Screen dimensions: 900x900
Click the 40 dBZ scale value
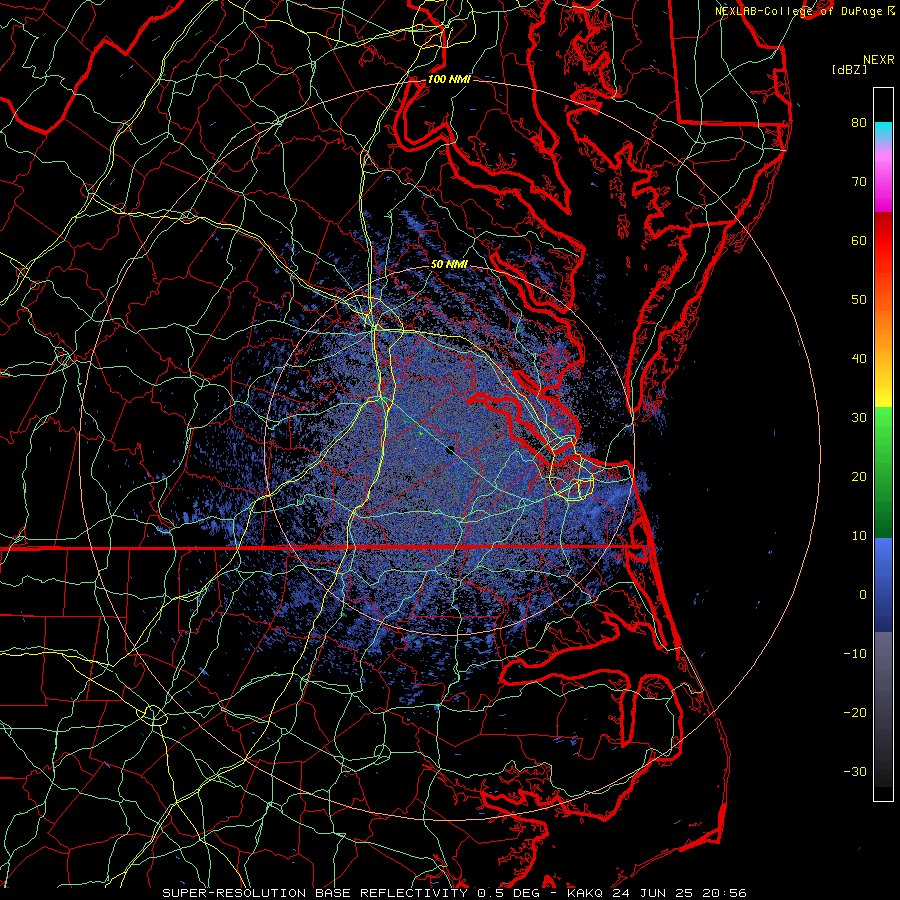pos(859,359)
